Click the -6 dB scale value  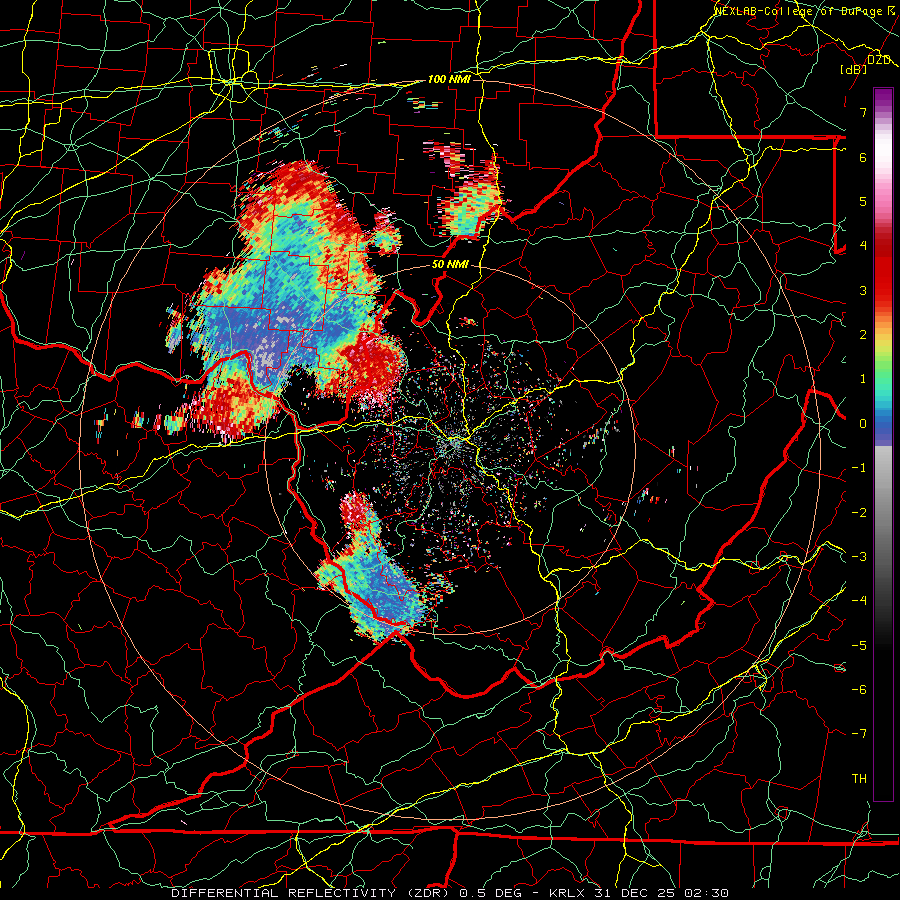[x=859, y=689]
